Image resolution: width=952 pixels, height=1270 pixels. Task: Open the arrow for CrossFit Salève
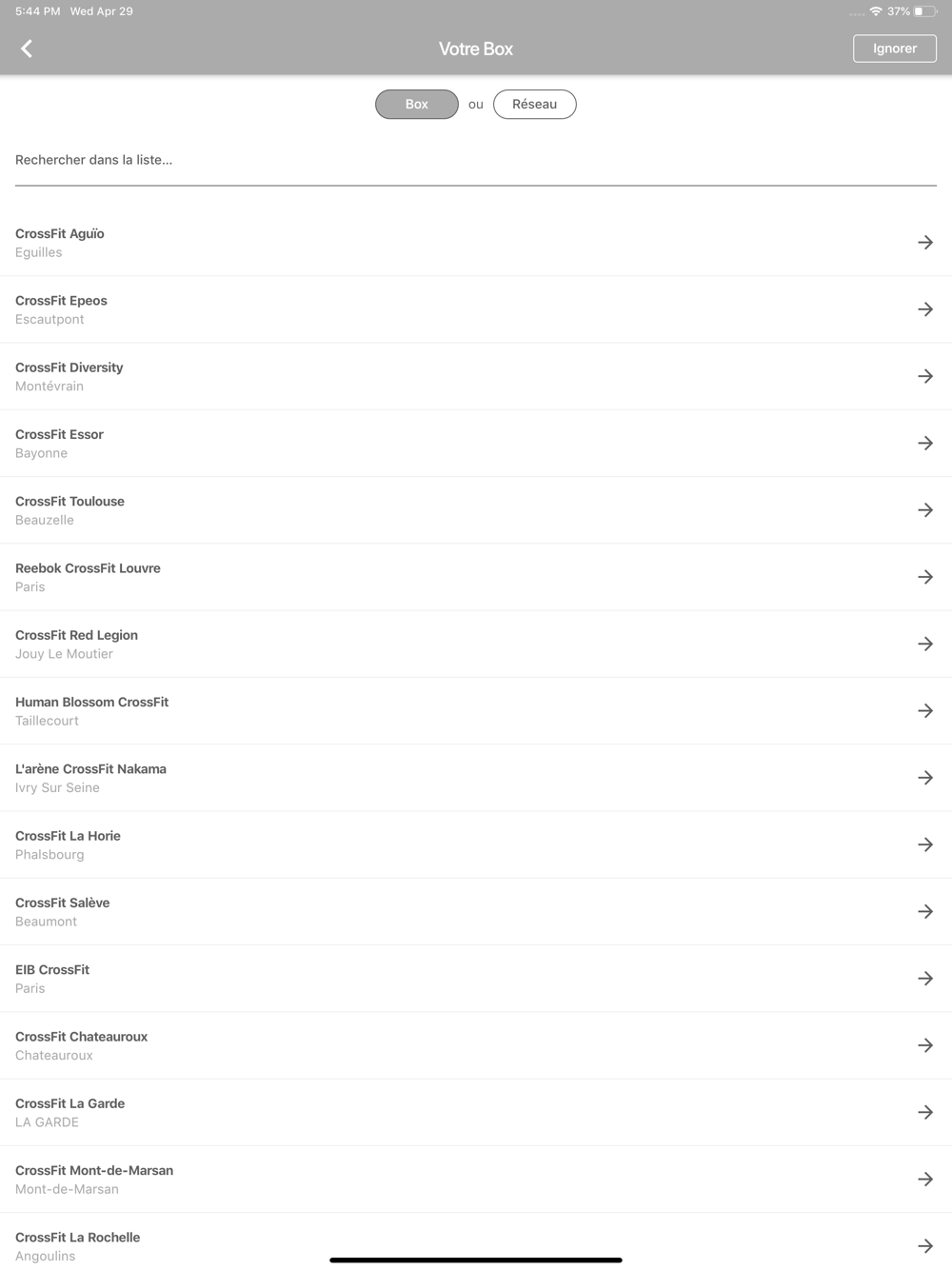[925, 912]
